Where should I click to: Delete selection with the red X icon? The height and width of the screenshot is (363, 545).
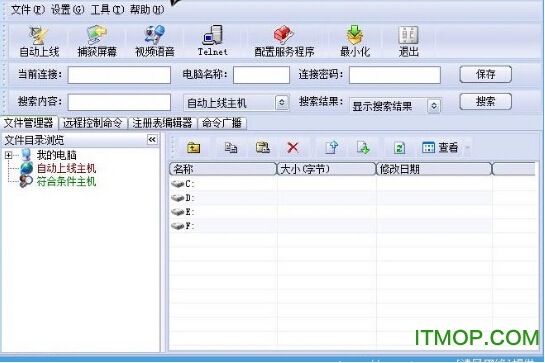[293, 147]
